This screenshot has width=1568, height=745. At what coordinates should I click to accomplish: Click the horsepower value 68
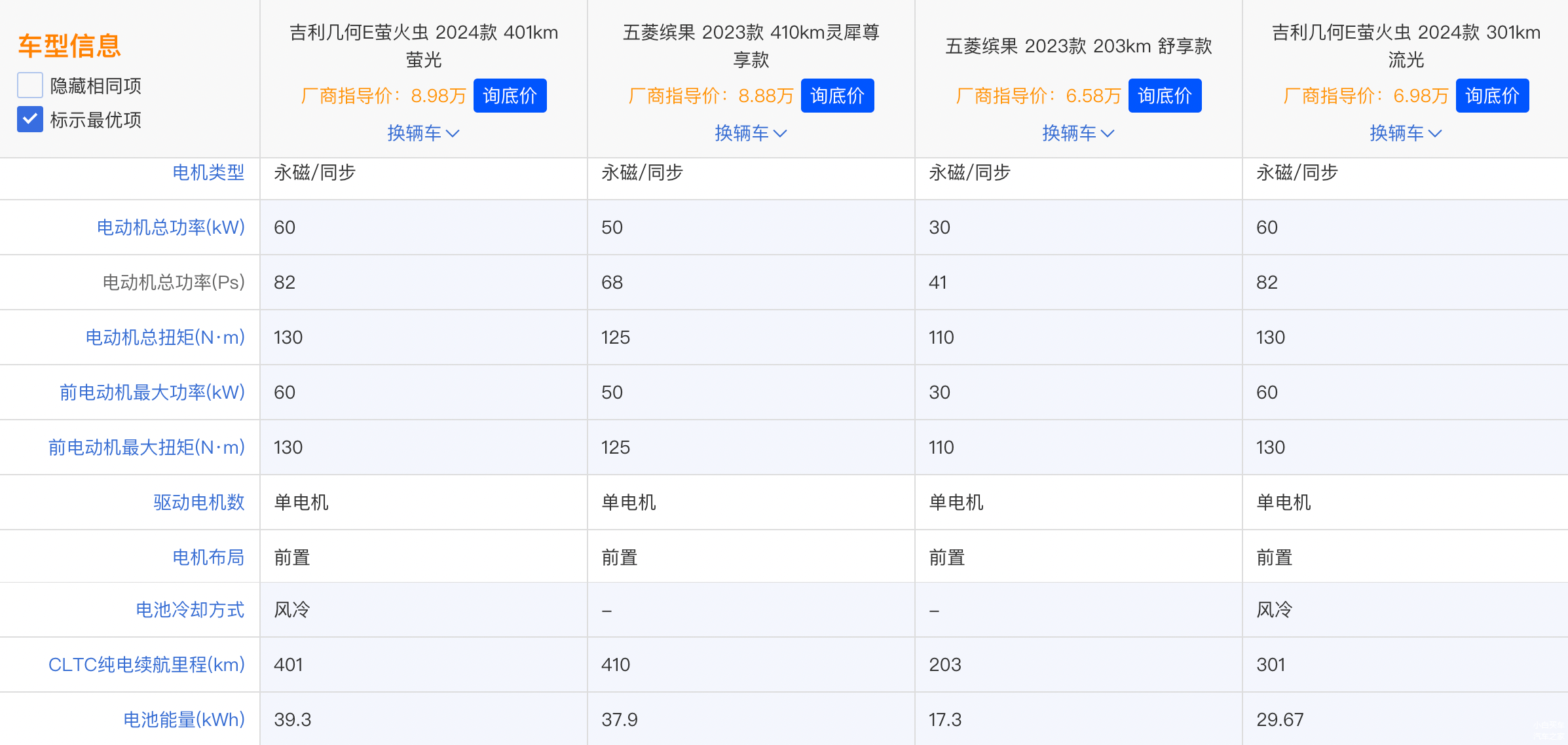click(x=612, y=282)
